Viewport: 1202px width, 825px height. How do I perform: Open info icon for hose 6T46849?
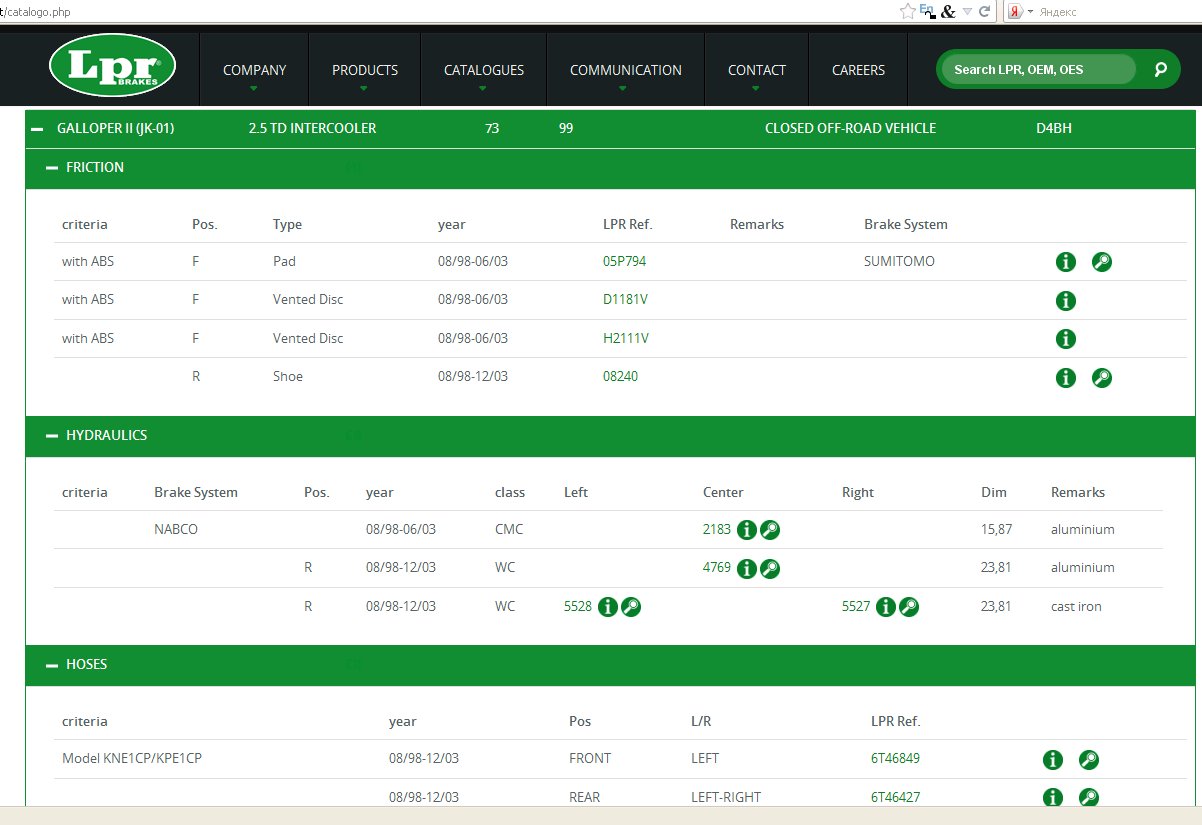tap(1053, 760)
